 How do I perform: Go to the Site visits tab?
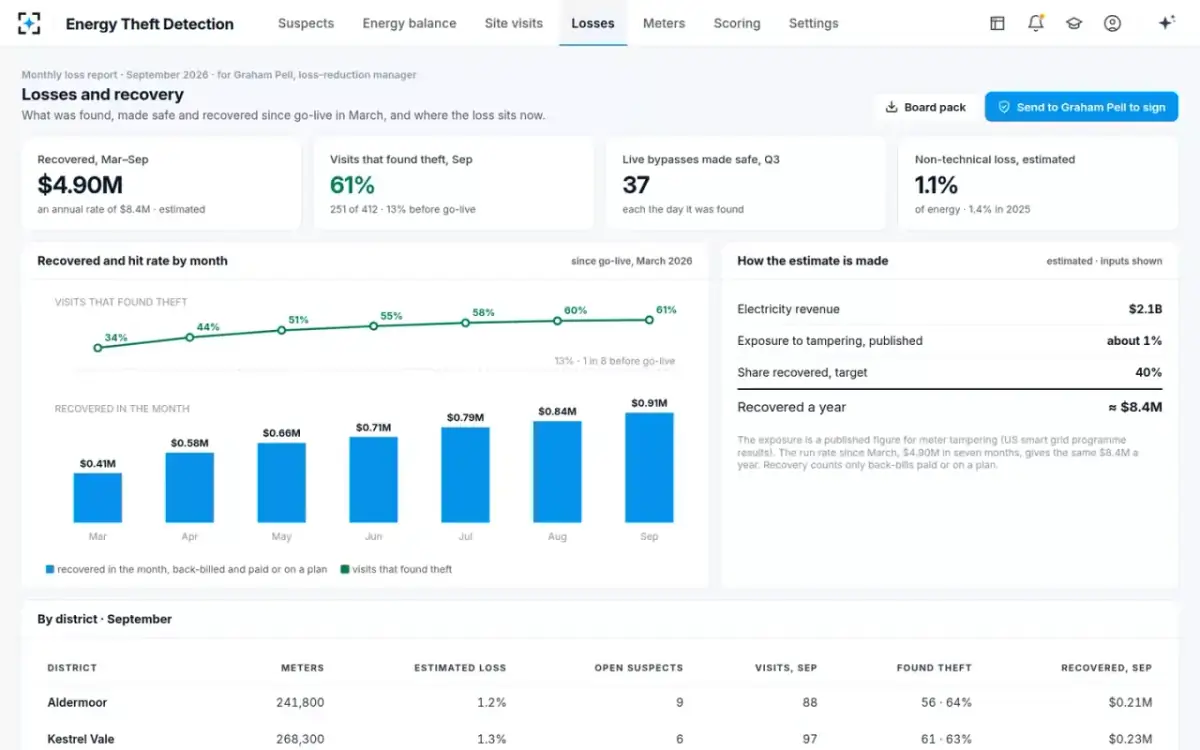click(514, 23)
